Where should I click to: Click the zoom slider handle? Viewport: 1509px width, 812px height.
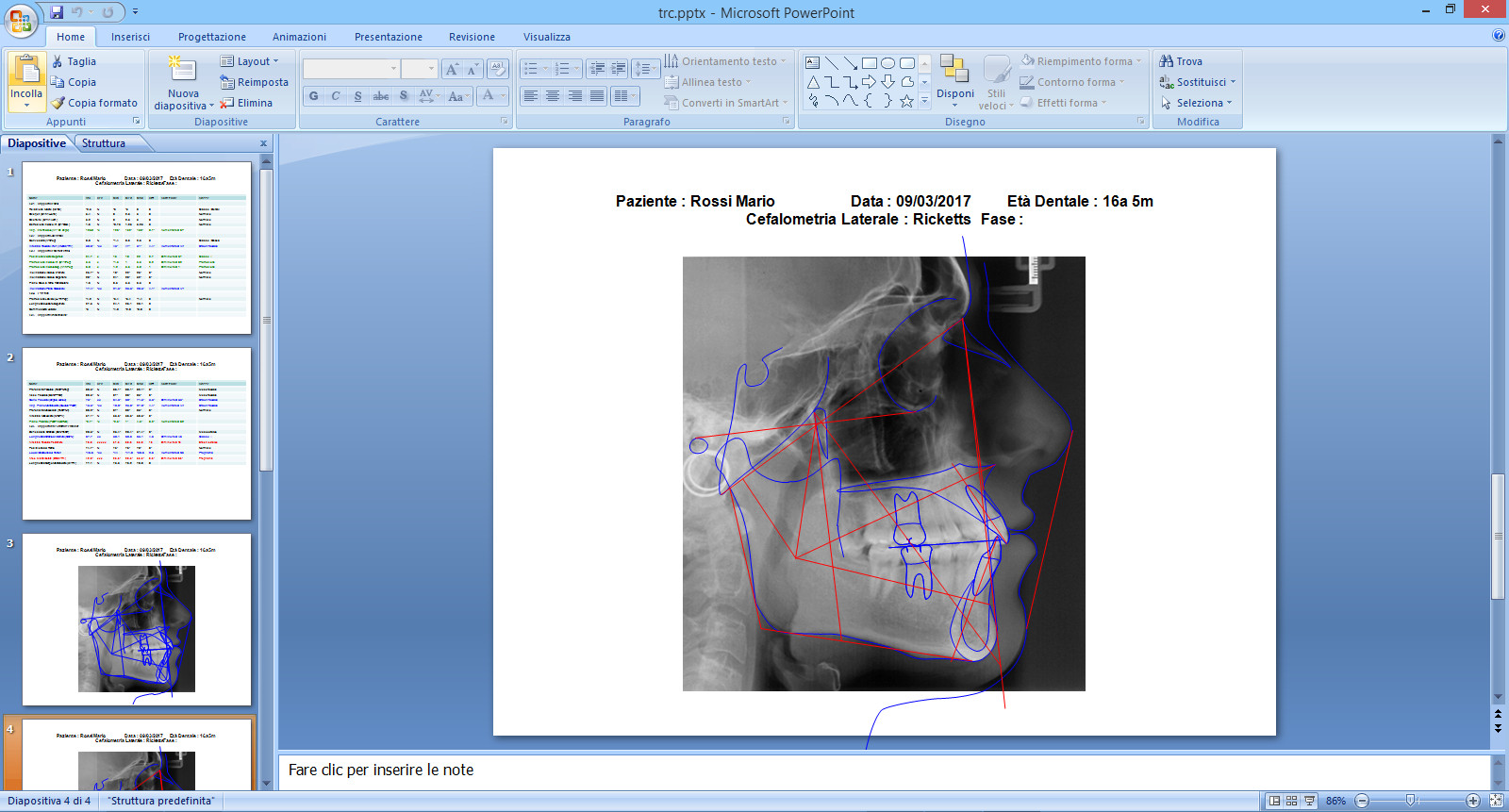coord(1411,801)
